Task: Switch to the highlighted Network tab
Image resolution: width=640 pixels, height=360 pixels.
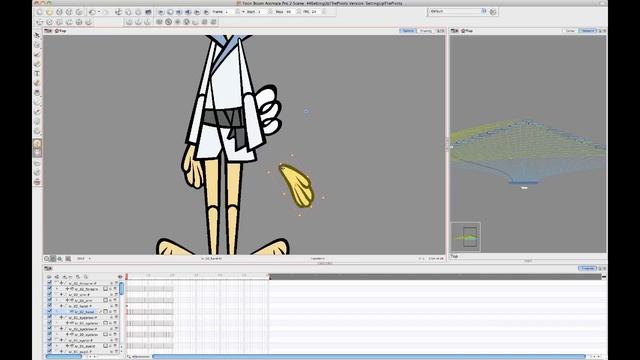Action: pos(588,31)
